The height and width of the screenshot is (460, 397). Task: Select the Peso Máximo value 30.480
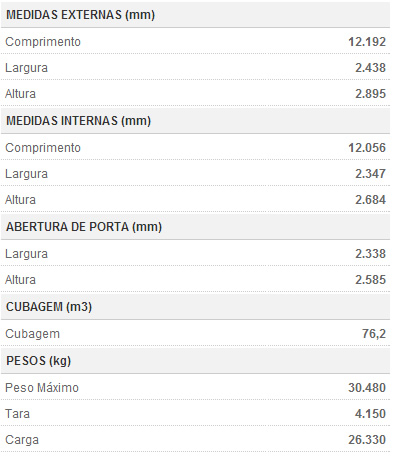[x=367, y=388]
